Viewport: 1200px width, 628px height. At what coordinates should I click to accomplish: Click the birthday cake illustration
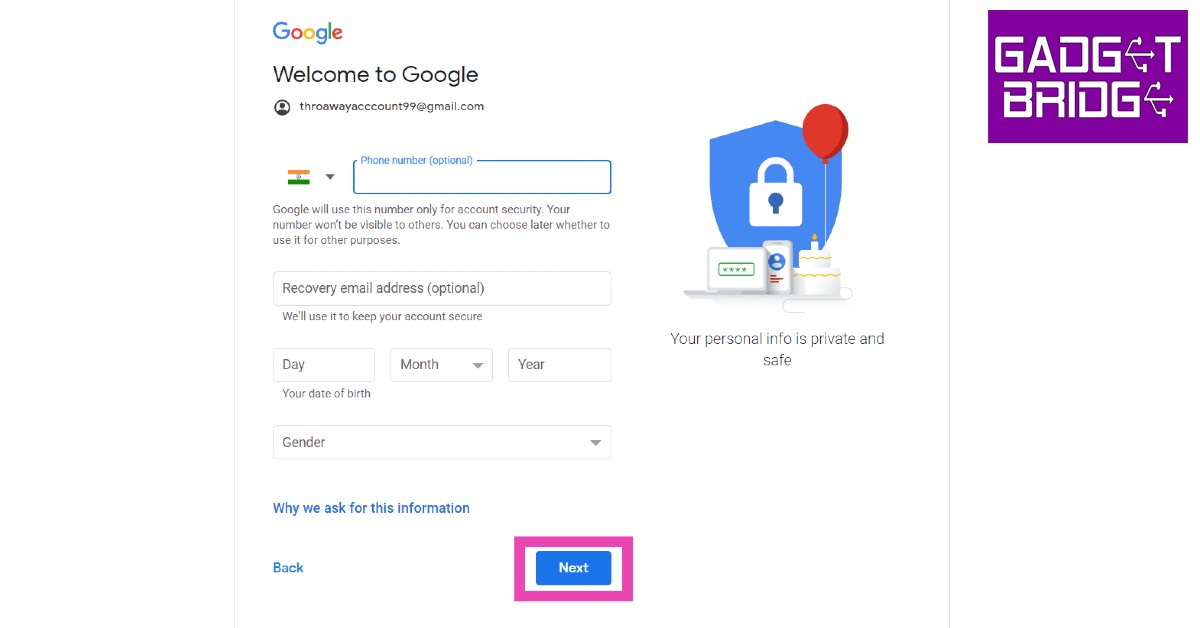[815, 269]
